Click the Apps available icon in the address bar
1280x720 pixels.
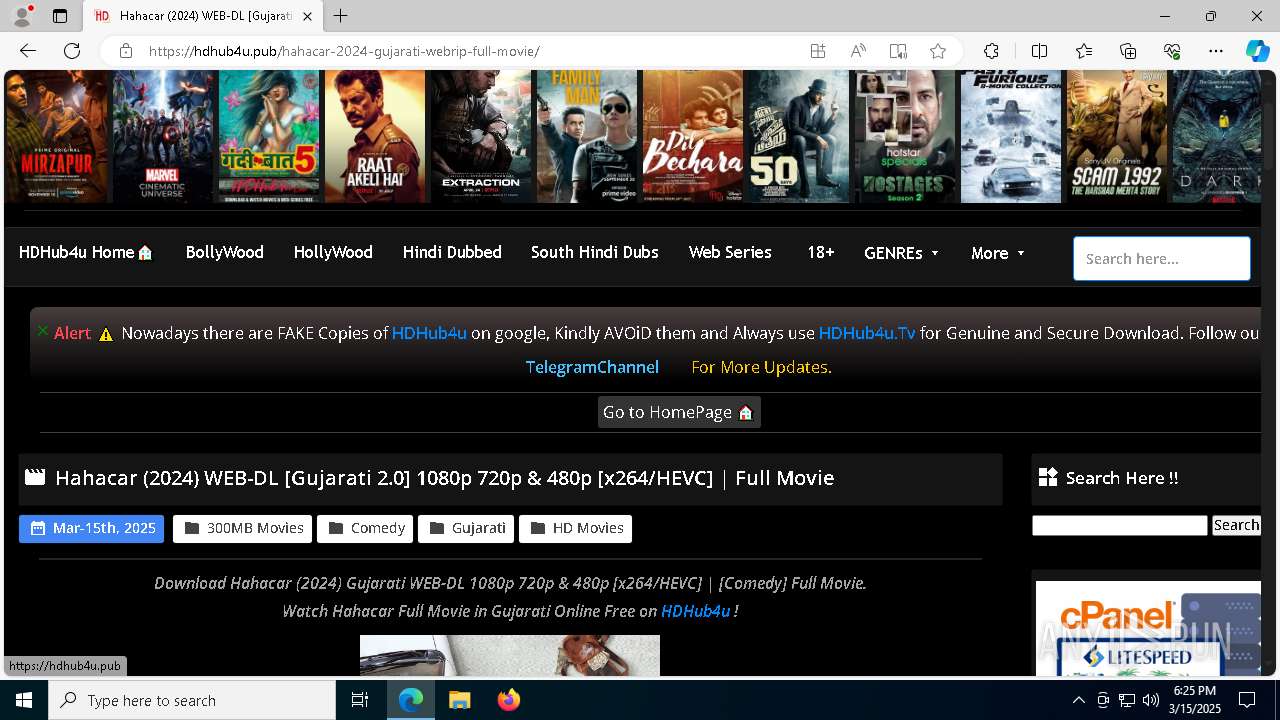pos(818,51)
